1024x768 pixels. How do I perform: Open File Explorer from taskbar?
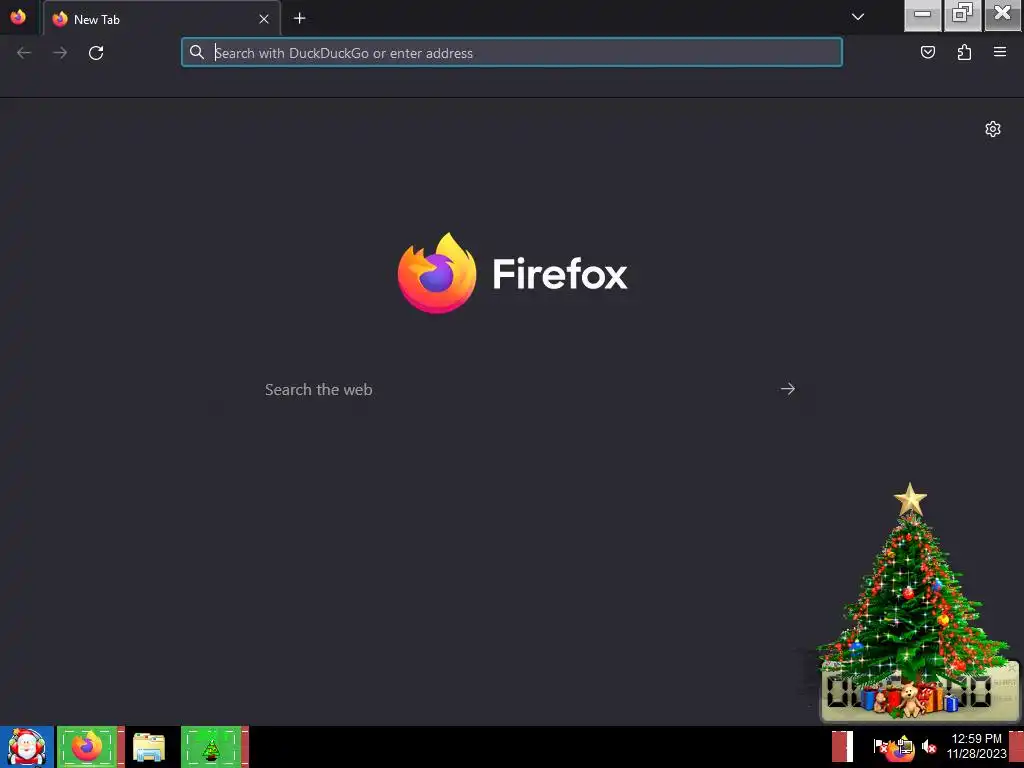[149, 747]
